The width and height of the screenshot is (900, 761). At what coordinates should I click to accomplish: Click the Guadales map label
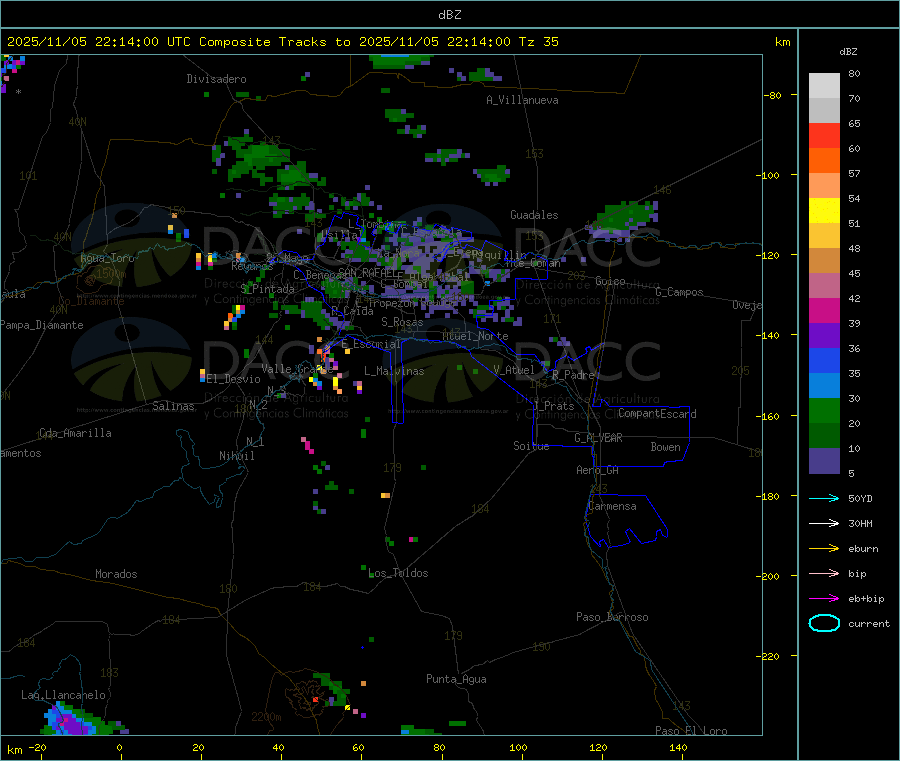click(534, 215)
